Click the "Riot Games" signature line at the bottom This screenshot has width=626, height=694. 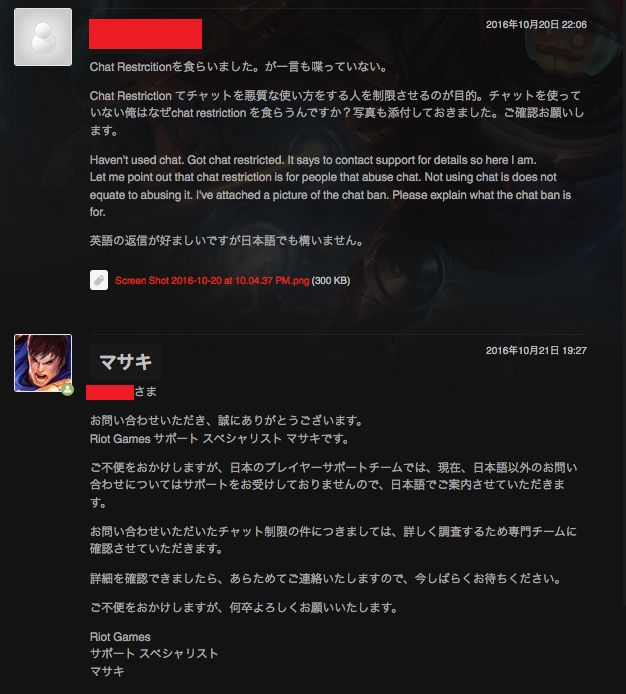(120, 637)
